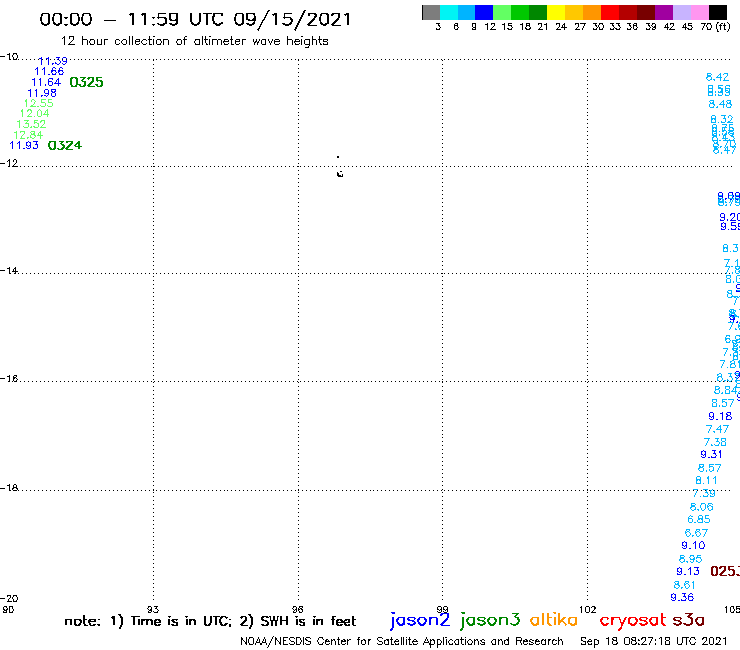Click wave height value 11.64
This screenshot has height=650, width=740.
46,82
